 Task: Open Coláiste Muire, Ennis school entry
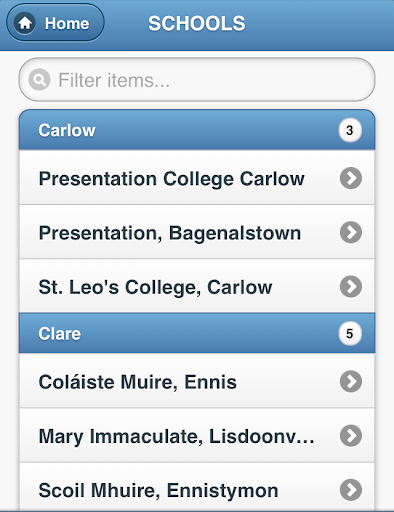[197, 381]
